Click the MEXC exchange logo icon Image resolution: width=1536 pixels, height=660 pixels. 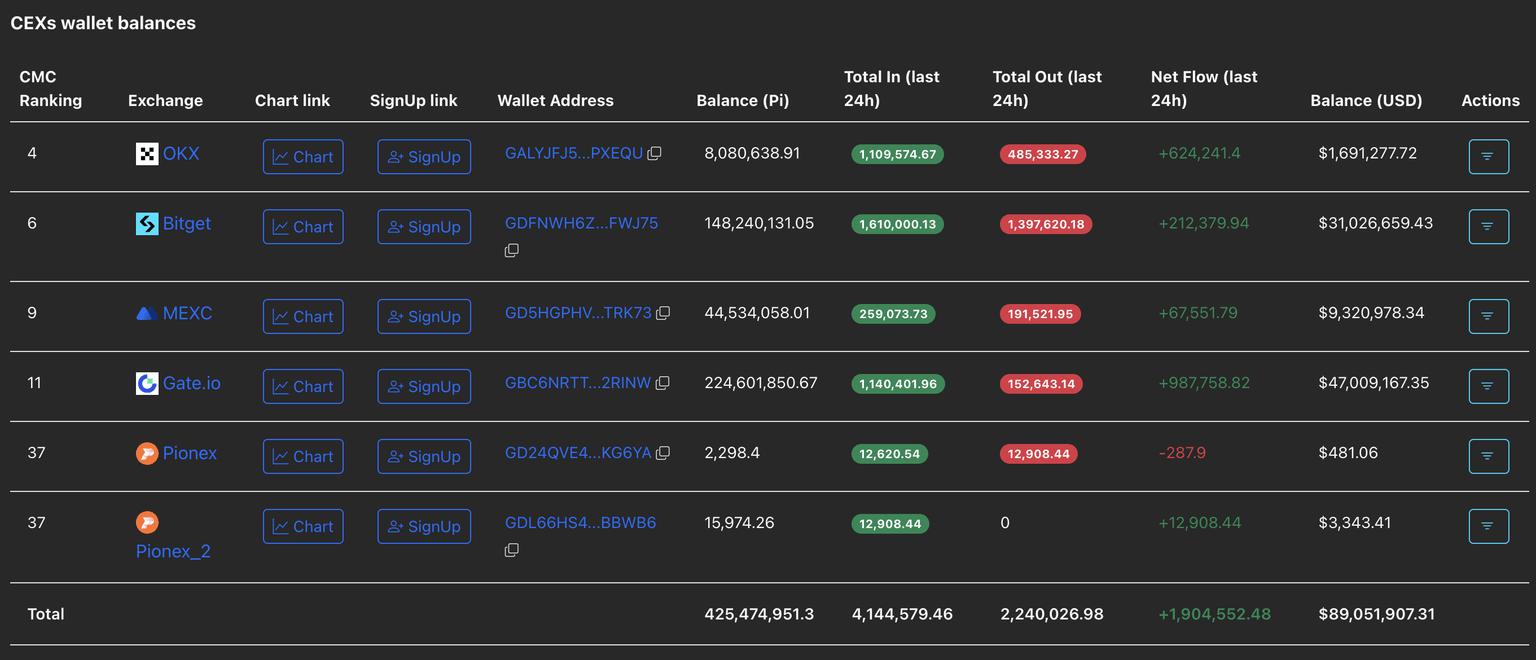click(146, 313)
